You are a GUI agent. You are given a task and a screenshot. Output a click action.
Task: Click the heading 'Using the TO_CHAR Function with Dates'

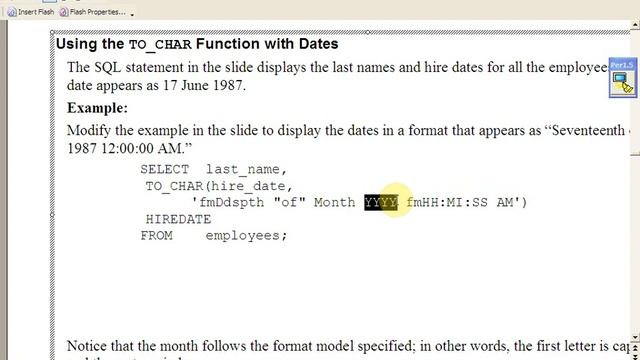pyautogui.click(x=197, y=44)
